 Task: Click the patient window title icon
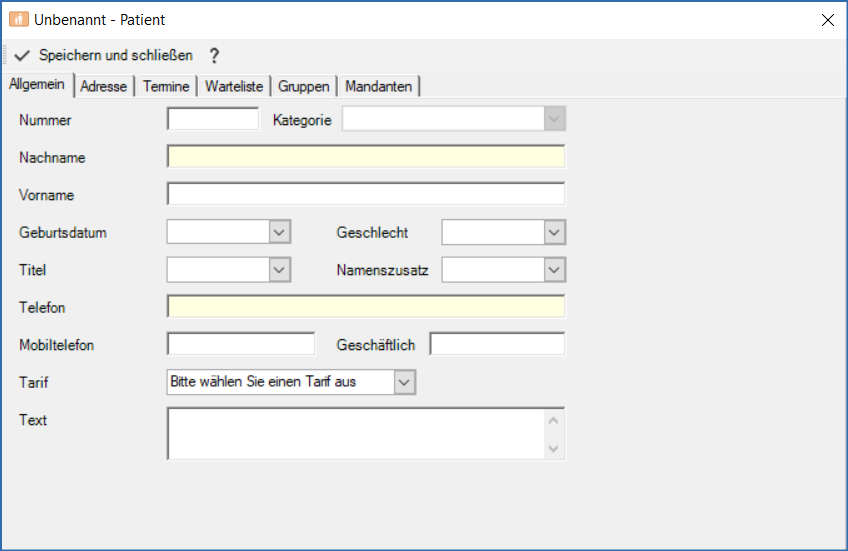[19, 19]
